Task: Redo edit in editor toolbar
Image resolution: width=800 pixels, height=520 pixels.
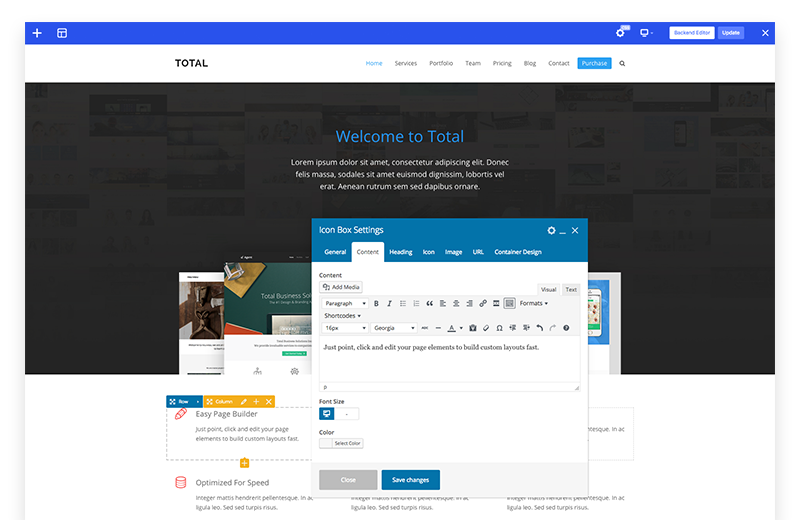Action: [553, 328]
